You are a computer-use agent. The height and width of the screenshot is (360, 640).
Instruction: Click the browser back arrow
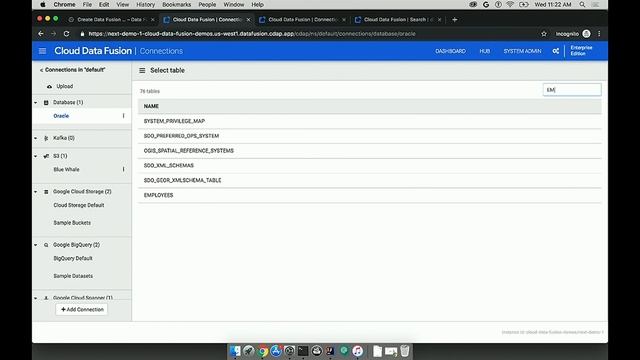tap(40, 34)
